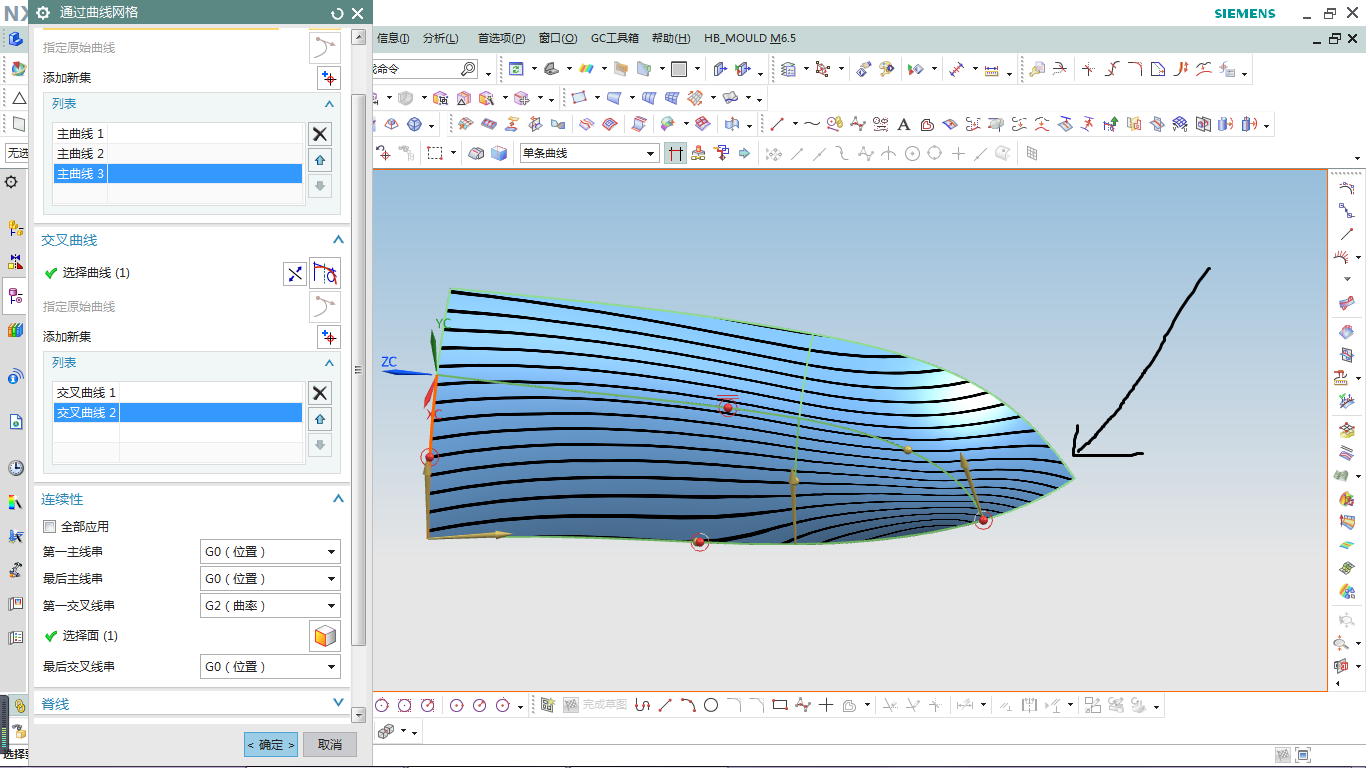Click the Arc tool in sketch toolbar

tap(688, 705)
